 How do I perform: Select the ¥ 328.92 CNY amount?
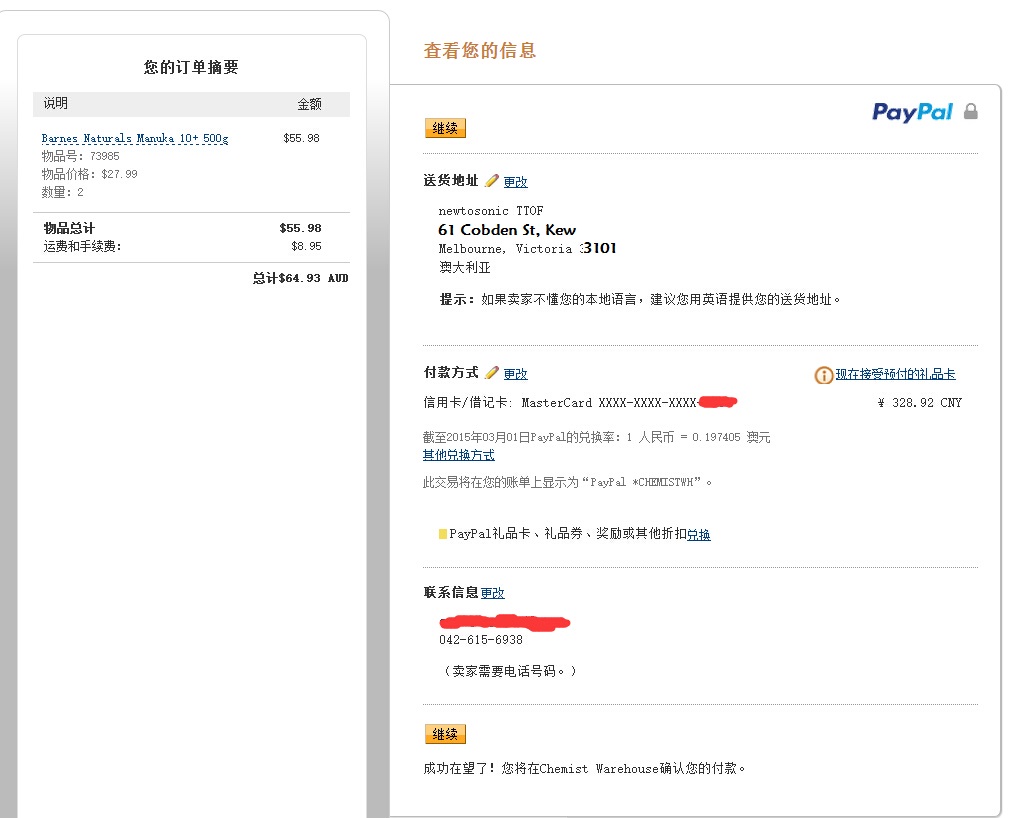tap(919, 403)
